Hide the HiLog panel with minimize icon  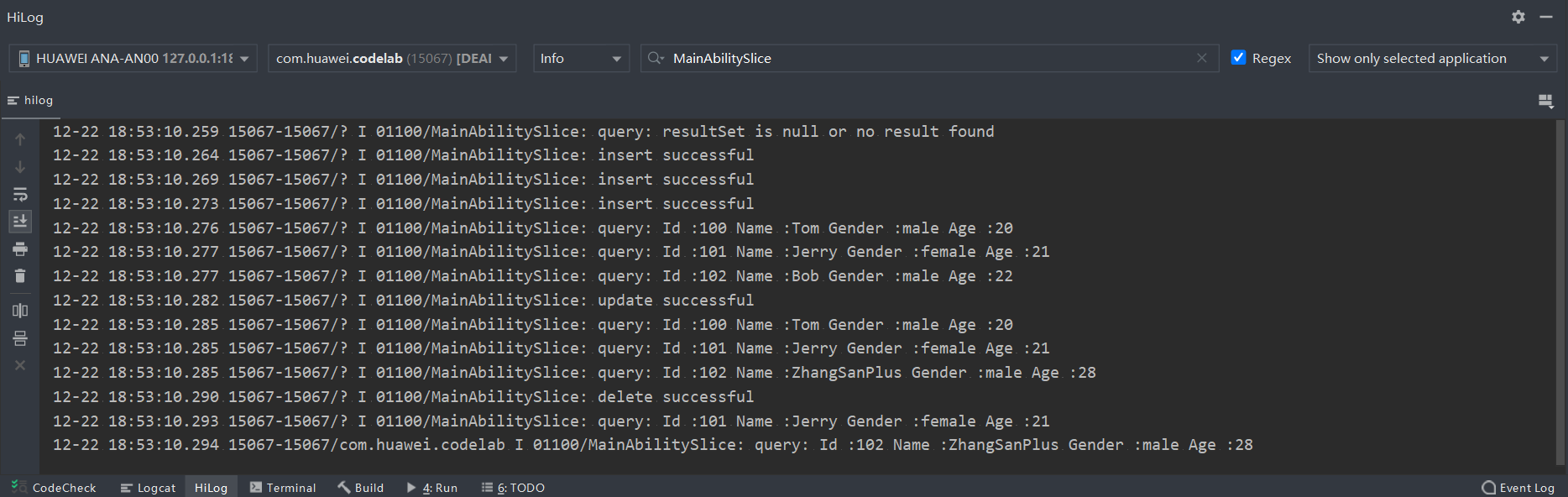(x=1545, y=17)
